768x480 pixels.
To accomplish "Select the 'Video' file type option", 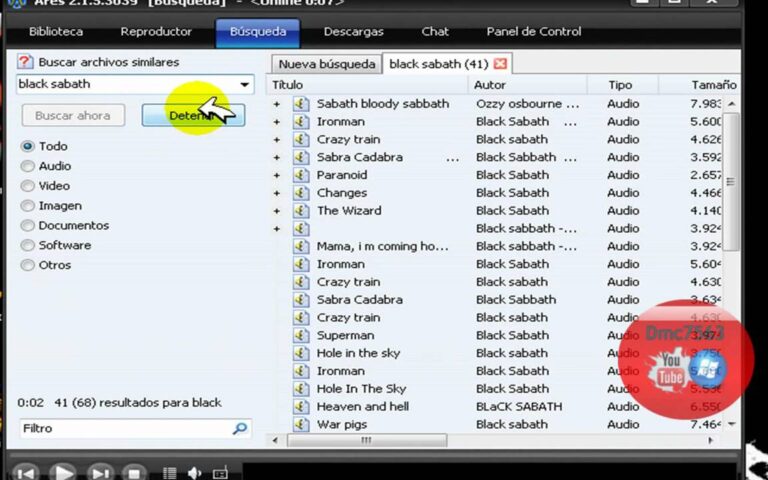I will pos(28,186).
